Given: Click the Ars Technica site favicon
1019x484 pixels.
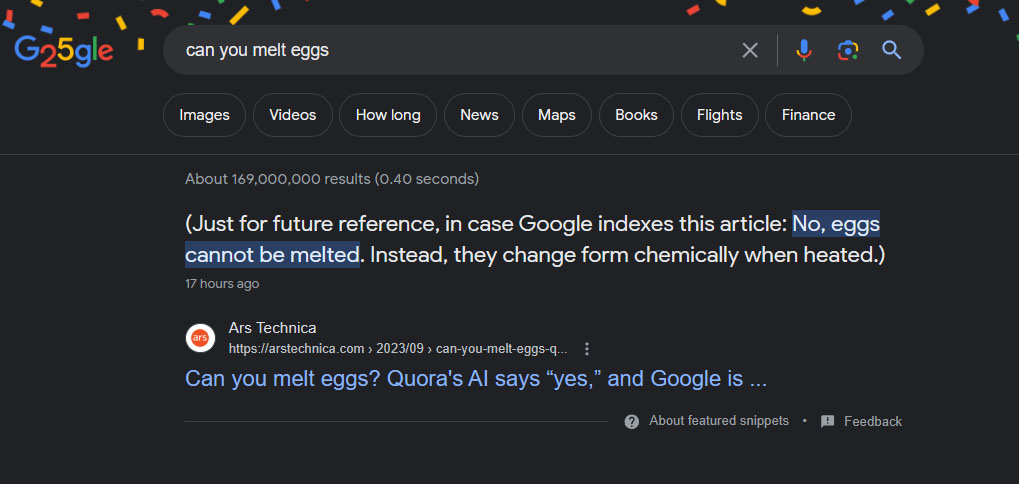Looking at the screenshot, I should 200,338.
